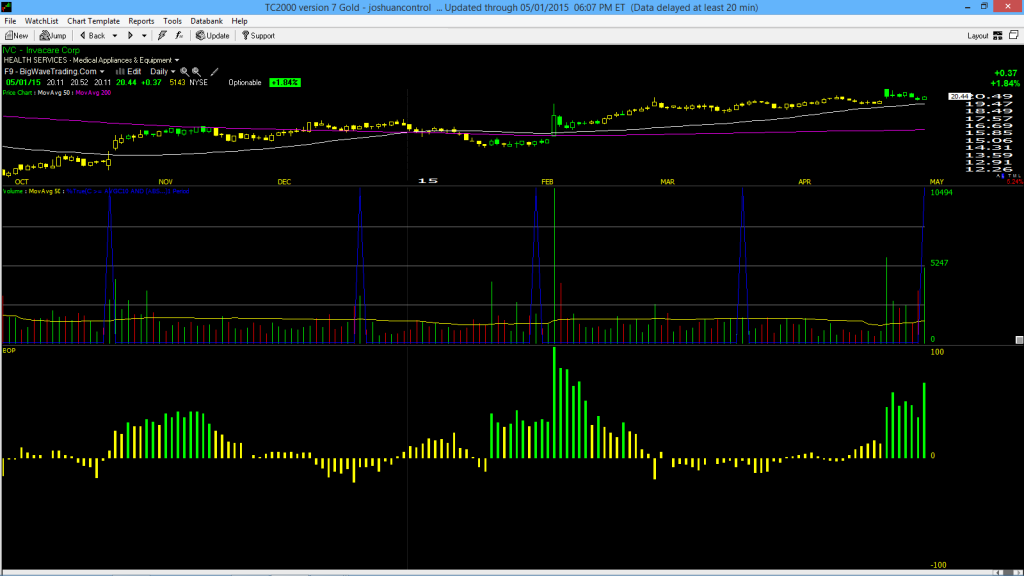Open the fx formula icon
Viewport: 1024px width, 576px height.
pos(179,36)
